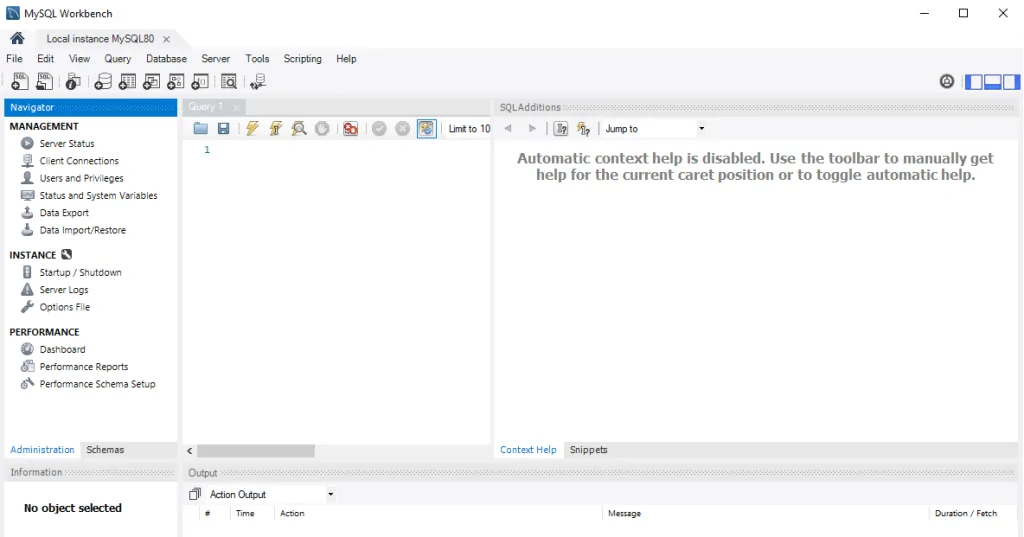
Task: Open Status and System Variables
Action: click(98, 195)
